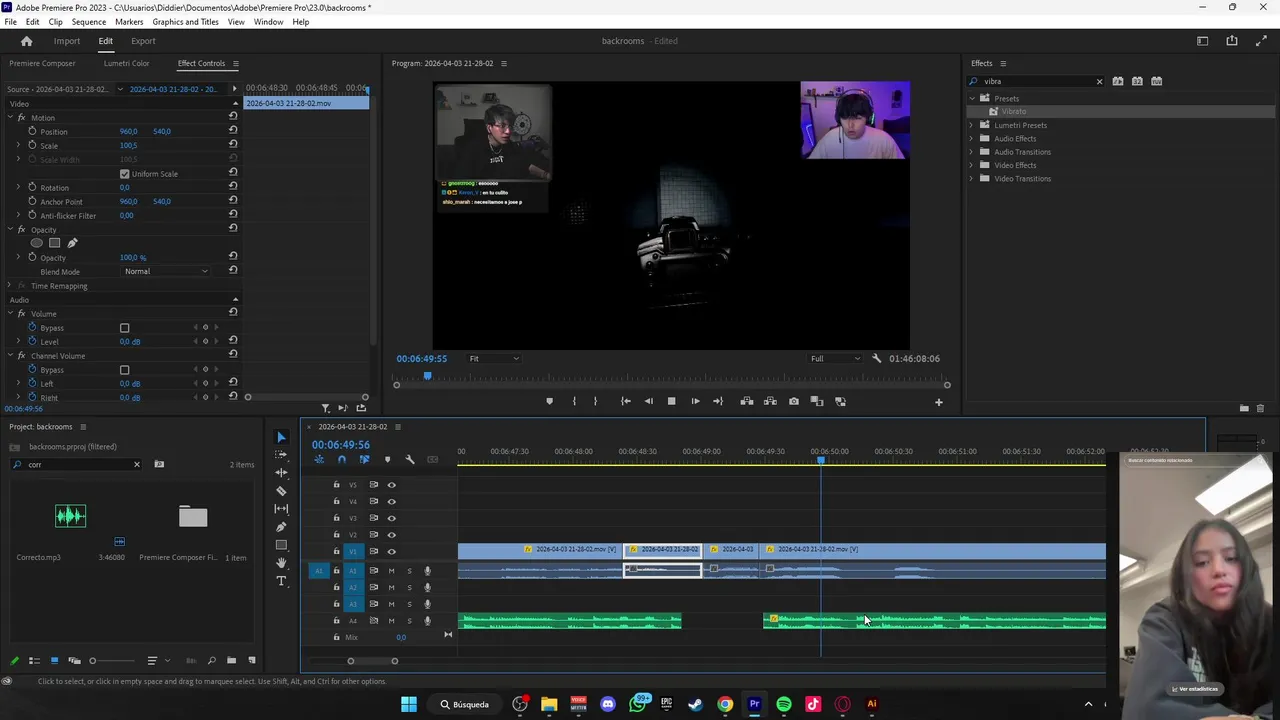
Task: Create ellipse mask under Opacity
Action: [37, 243]
